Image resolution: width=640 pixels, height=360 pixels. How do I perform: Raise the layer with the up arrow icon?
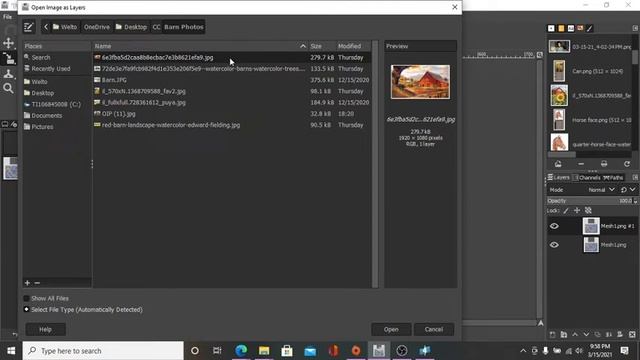tap(575, 334)
